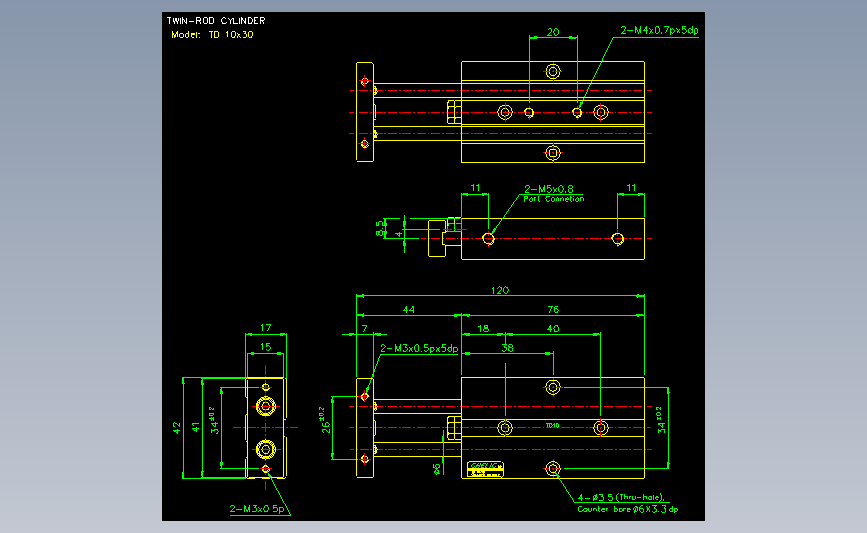The image size is (867, 533).
Task: Click the "20" dimension value
Action: coord(553,32)
